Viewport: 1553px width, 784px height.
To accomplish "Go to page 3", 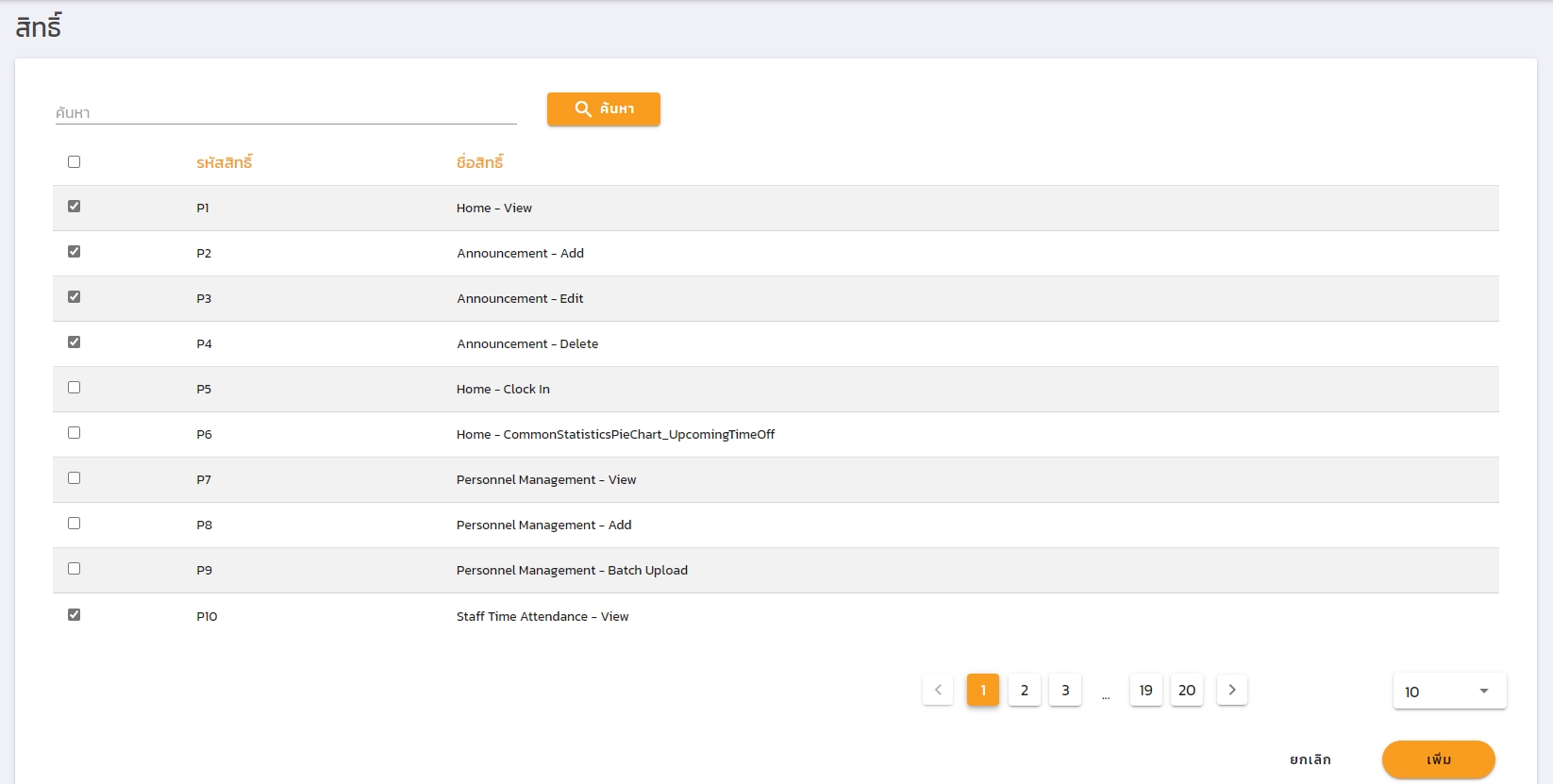I will [x=1065, y=691].
